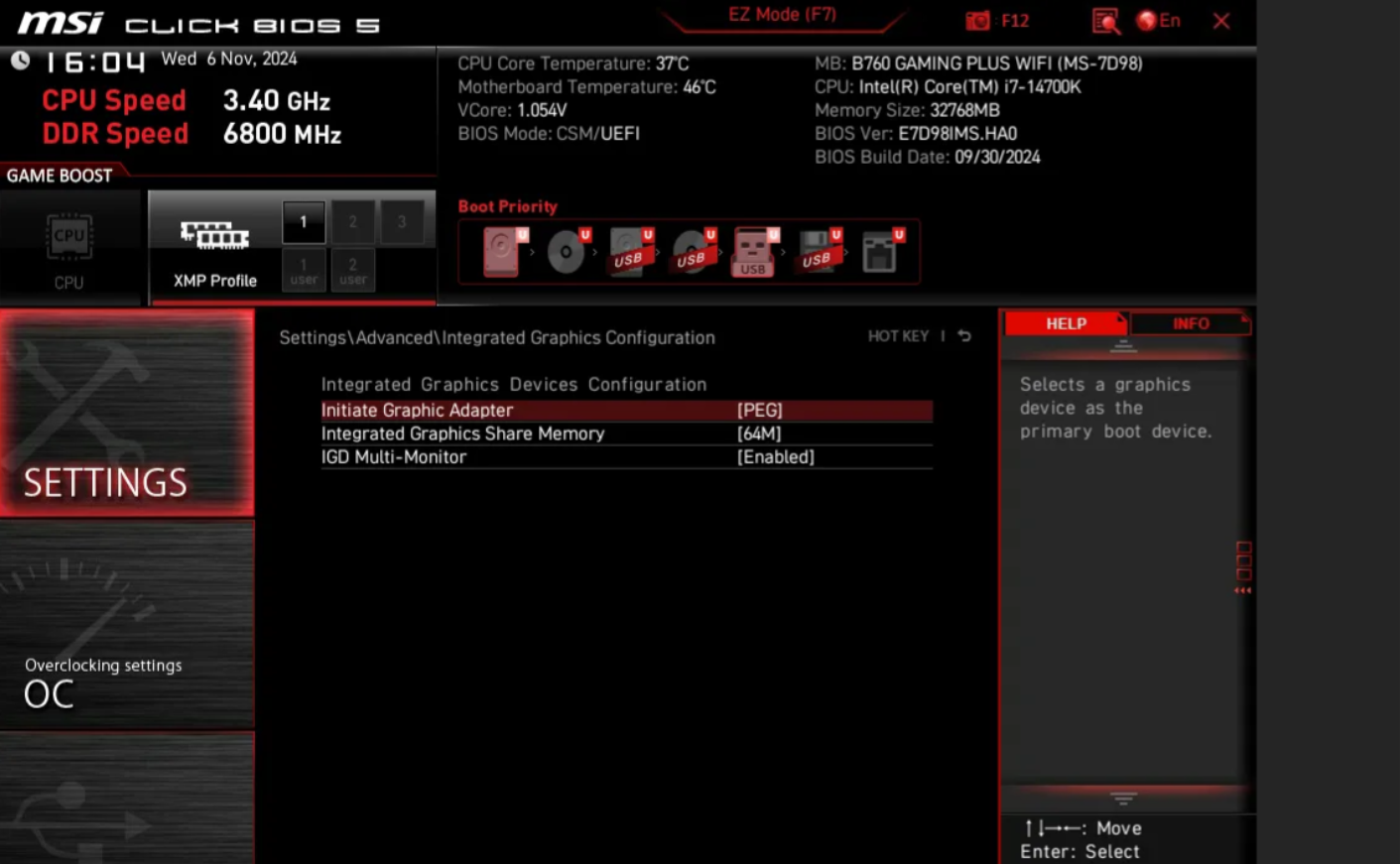This screenshot has width=1400, height=864.
Task: Change IGD Multi-Monitor [Enabled] value
Action: click(x=627, y=457)
